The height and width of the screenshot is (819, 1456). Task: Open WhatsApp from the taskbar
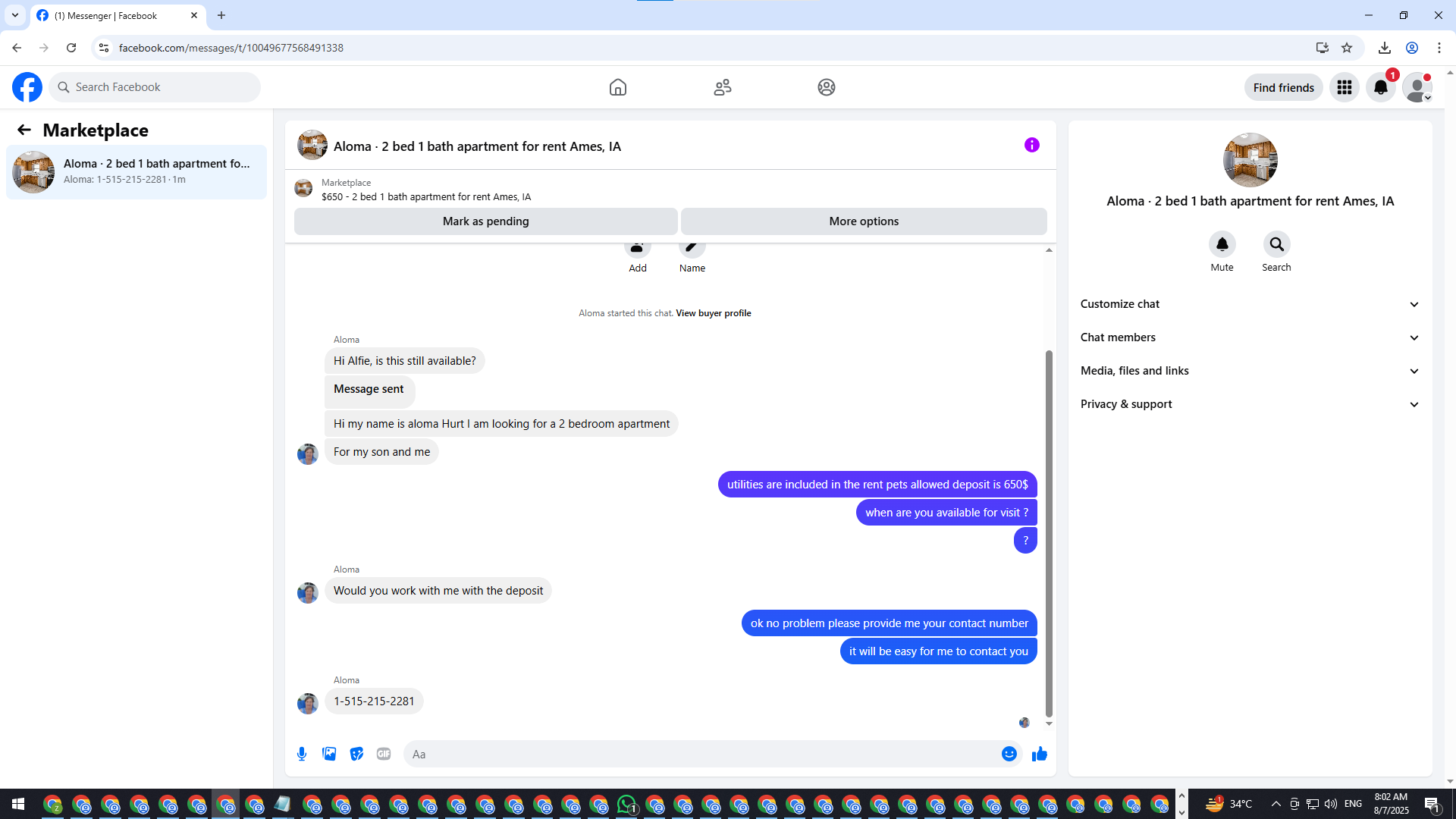coord(627,804)
